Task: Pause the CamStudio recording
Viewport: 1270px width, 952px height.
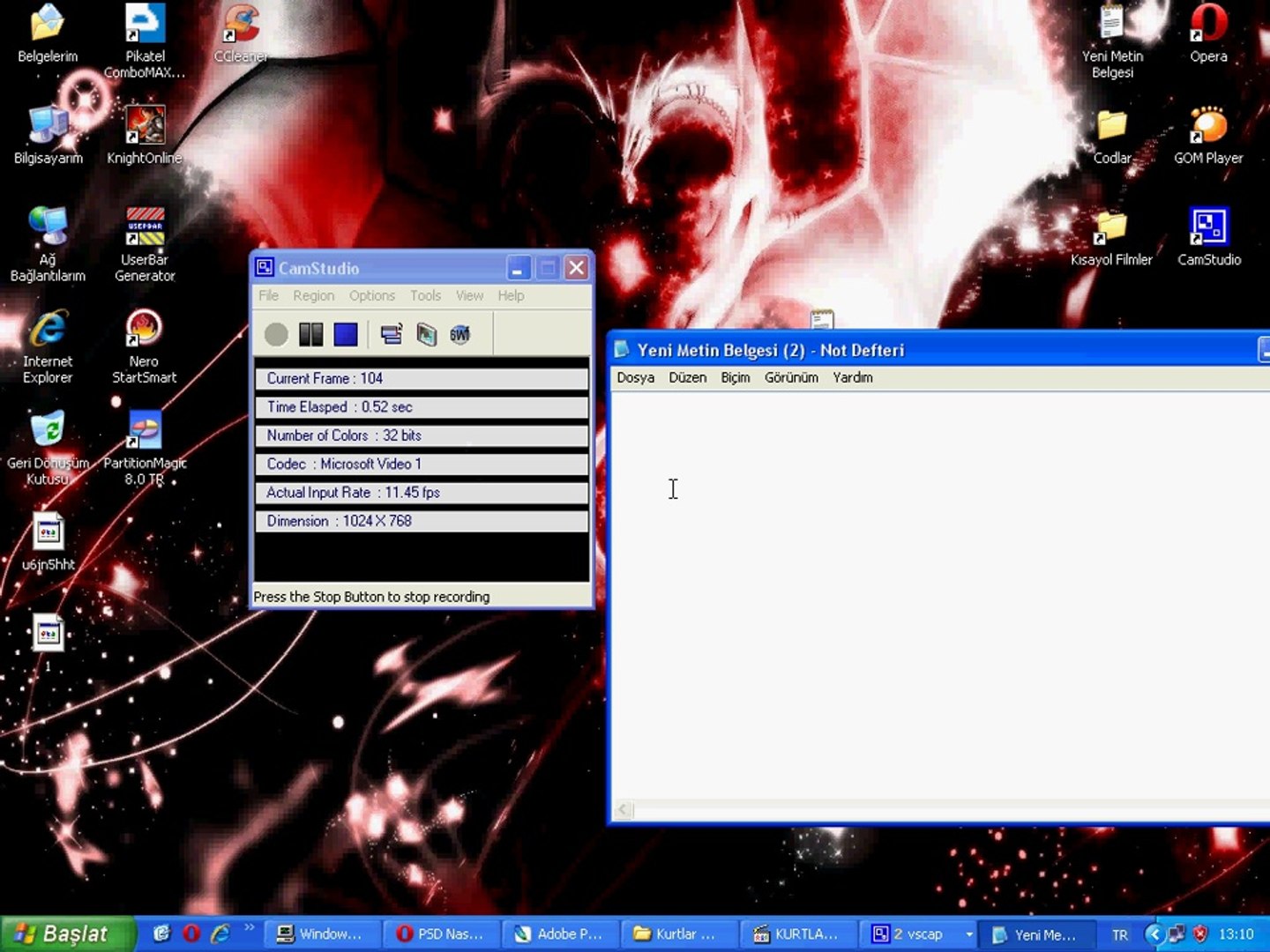Action: click(x=311, y=334)
